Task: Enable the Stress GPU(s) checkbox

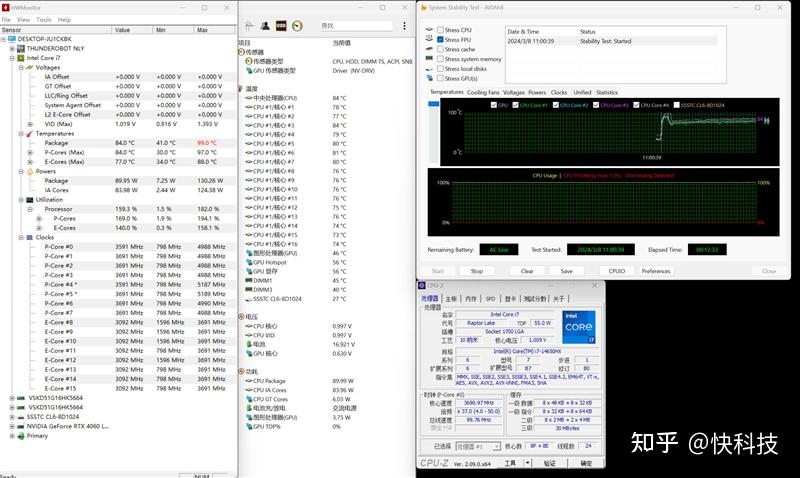Action: [440, 79]
